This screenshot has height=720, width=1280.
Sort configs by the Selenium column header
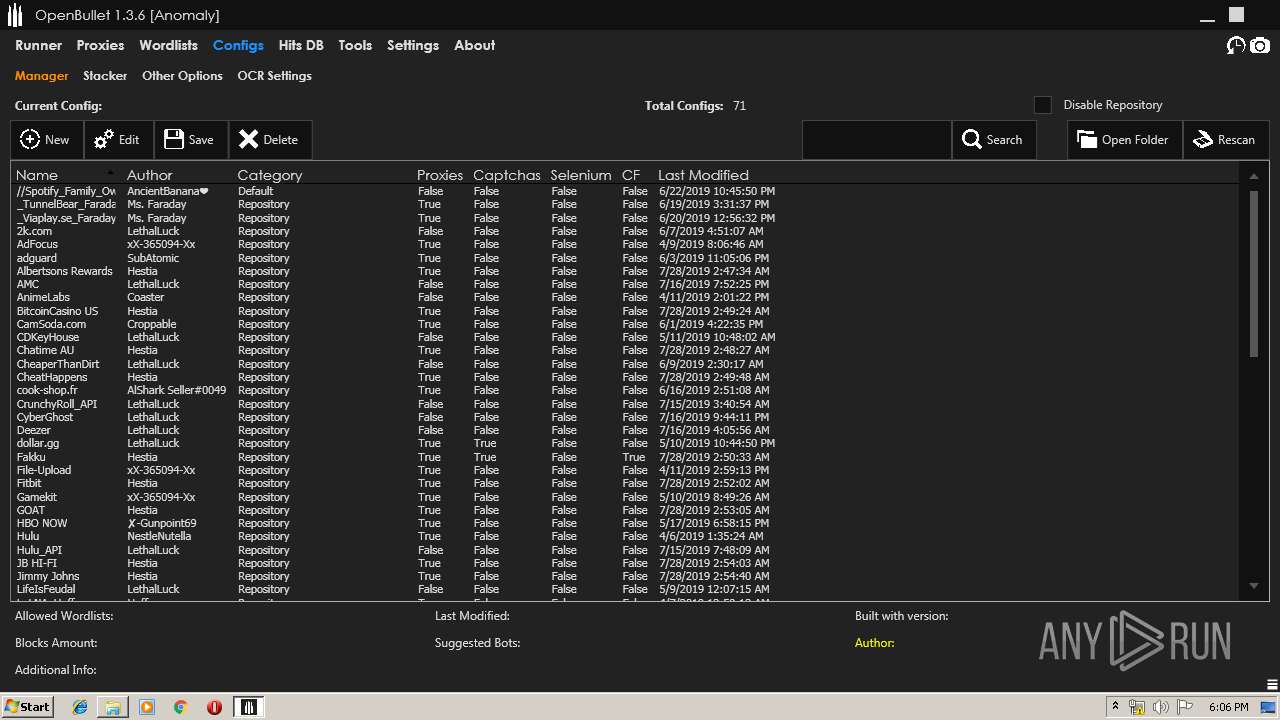pyautogui.click(x=581, y=175)
